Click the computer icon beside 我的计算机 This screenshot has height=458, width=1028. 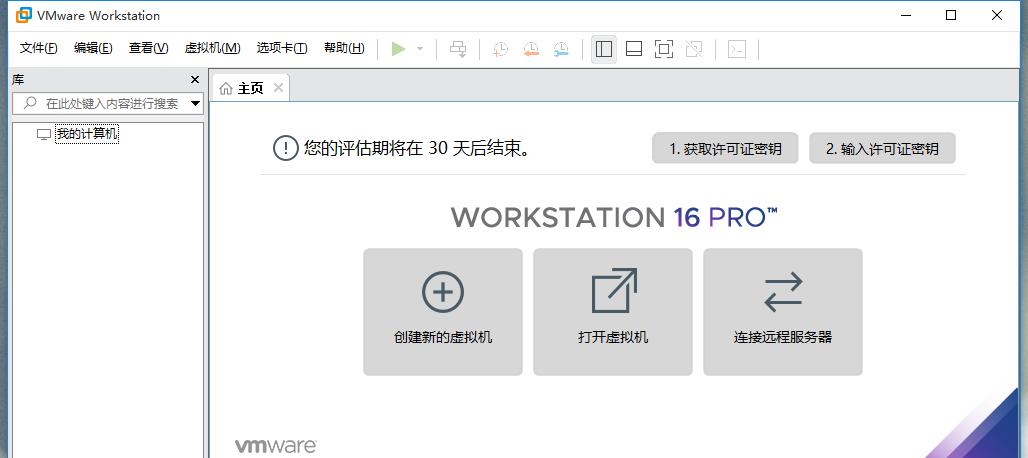click(x=44, y=134)
